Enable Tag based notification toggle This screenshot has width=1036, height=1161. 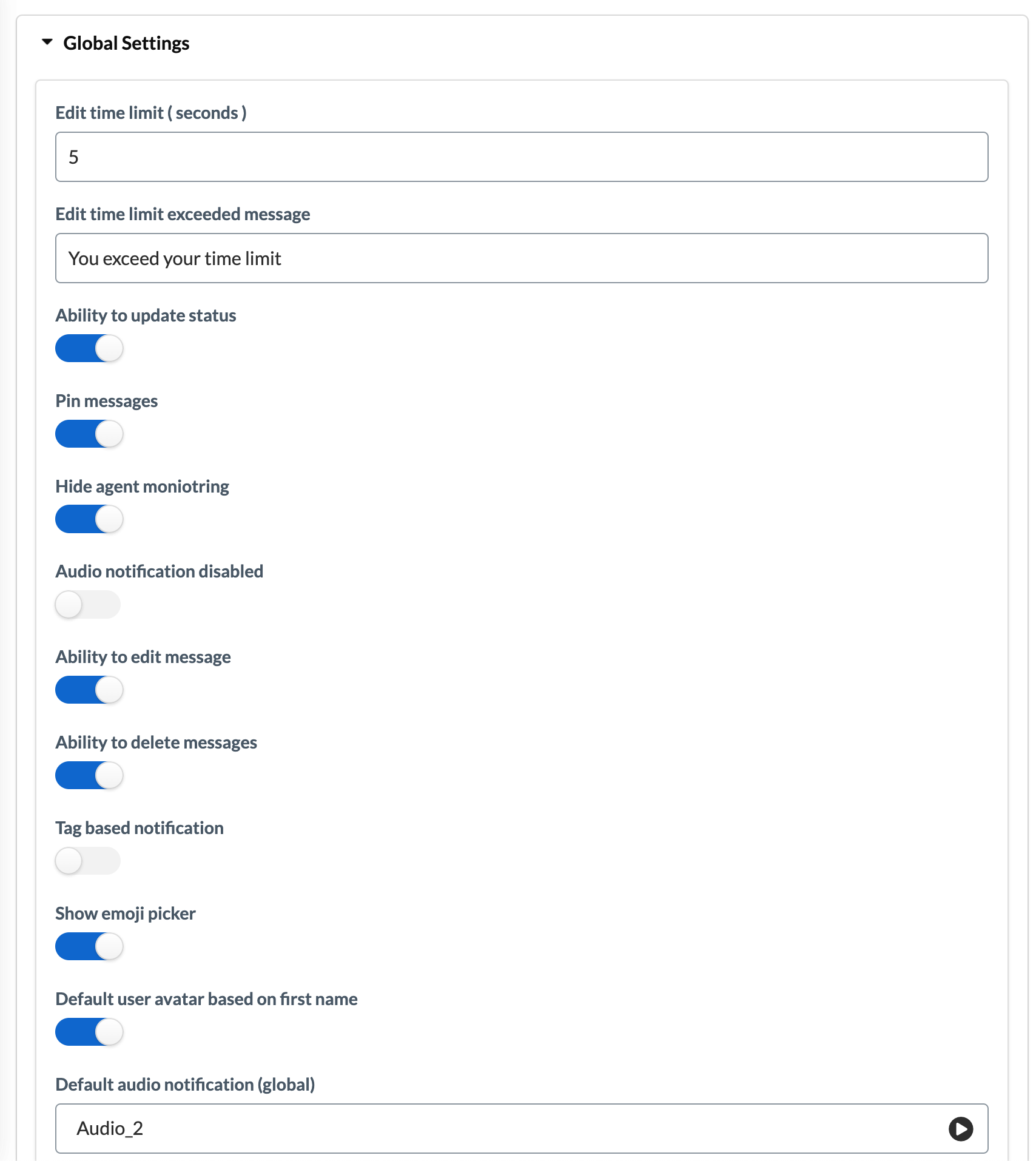[x=88, y=861]
